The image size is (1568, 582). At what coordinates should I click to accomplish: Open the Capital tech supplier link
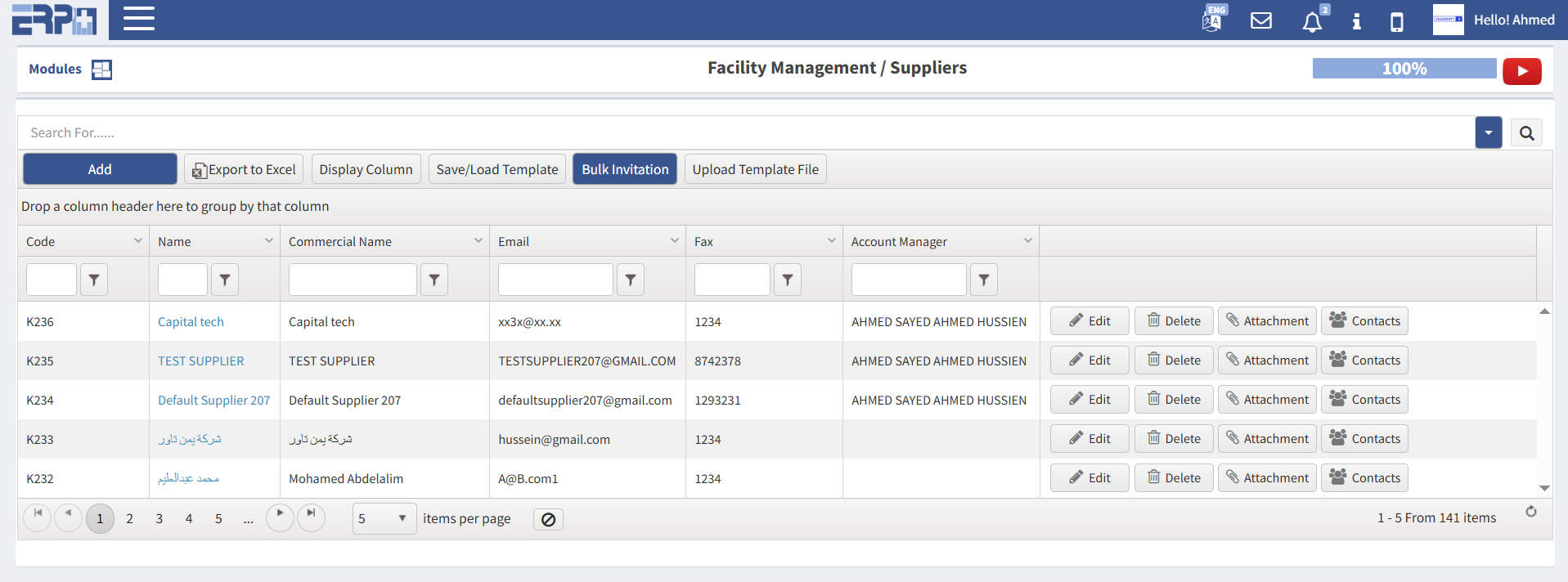(191, 322)
